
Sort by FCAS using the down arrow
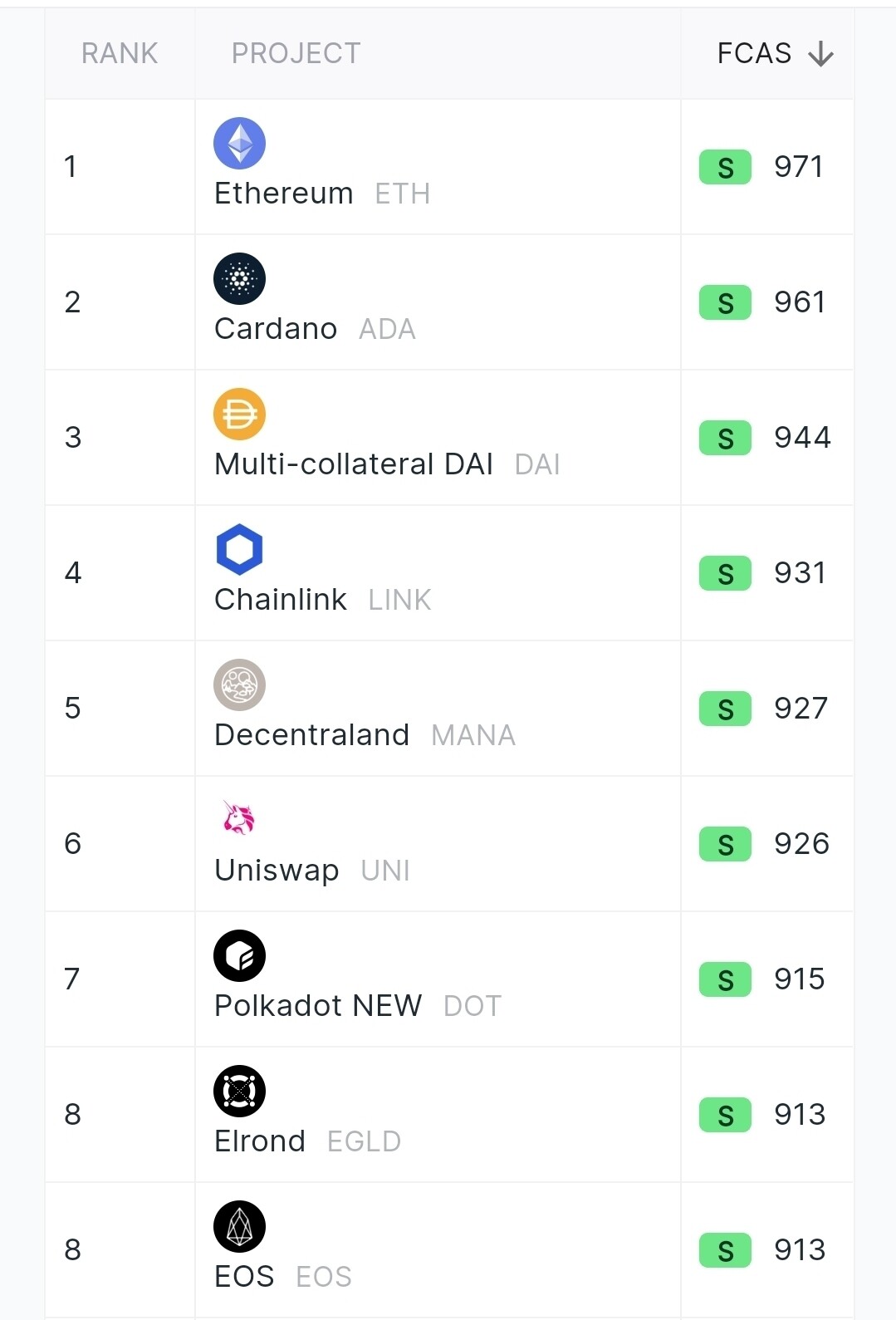820,54
